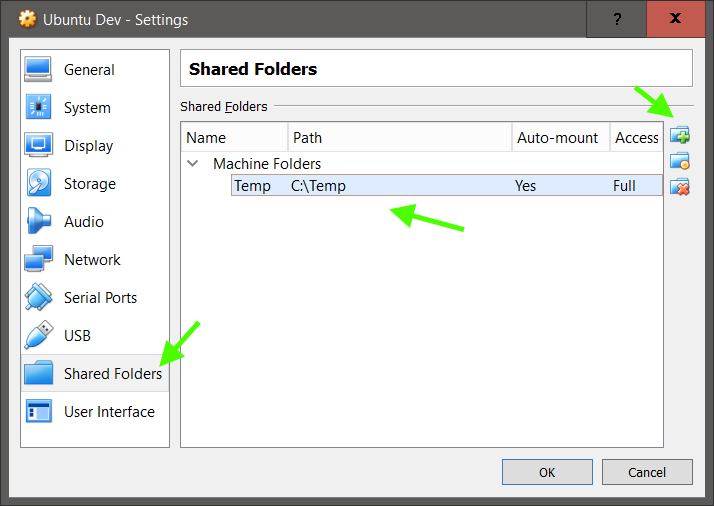Click the Auto-mount column header
Screen dimensions: 714x506
pyautogui.click(x=561, y=137)
